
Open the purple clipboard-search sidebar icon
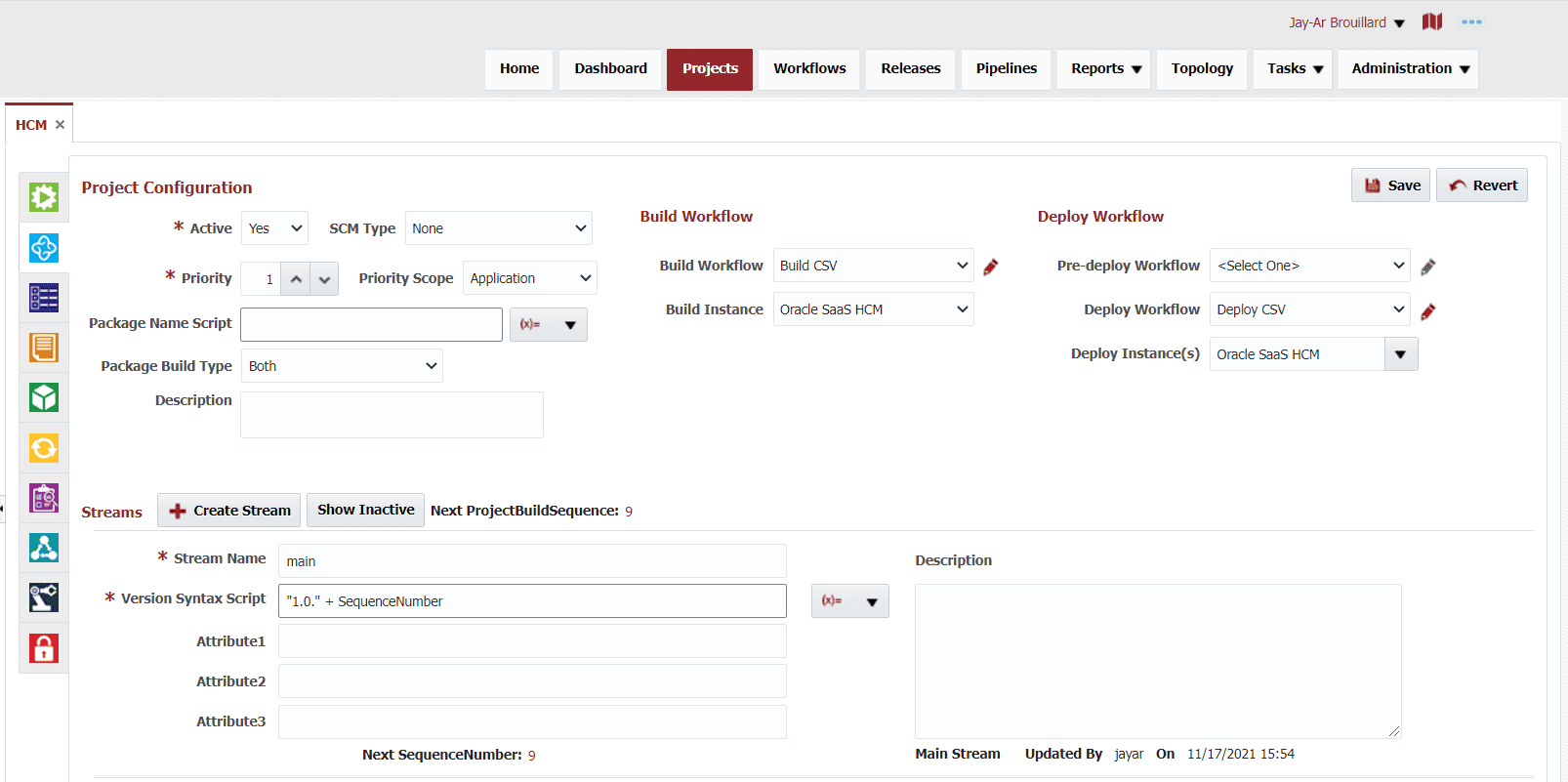(44, 498)
